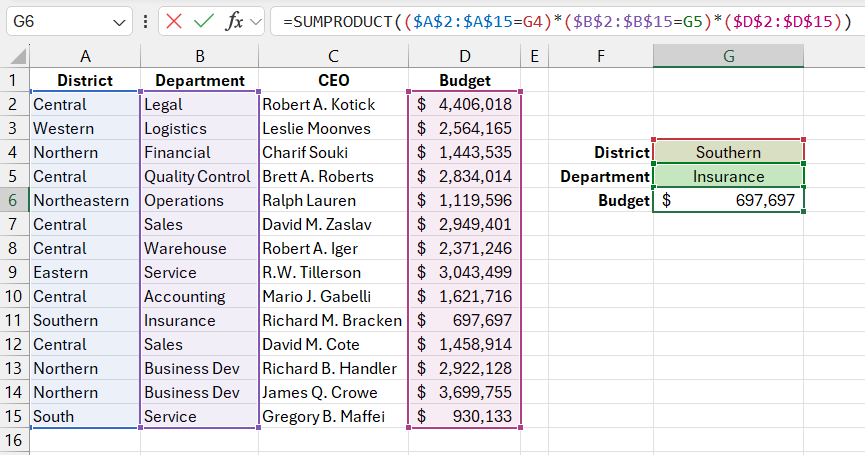Click the 697,697 result cell in G6

click(x=728, y=200)
